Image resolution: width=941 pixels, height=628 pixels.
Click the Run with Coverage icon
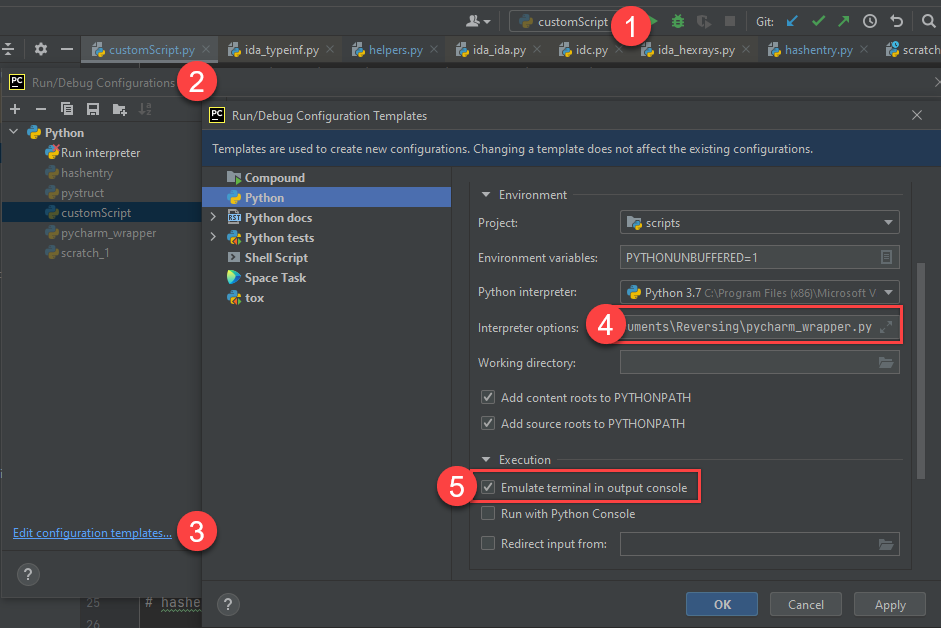[703, 22]
